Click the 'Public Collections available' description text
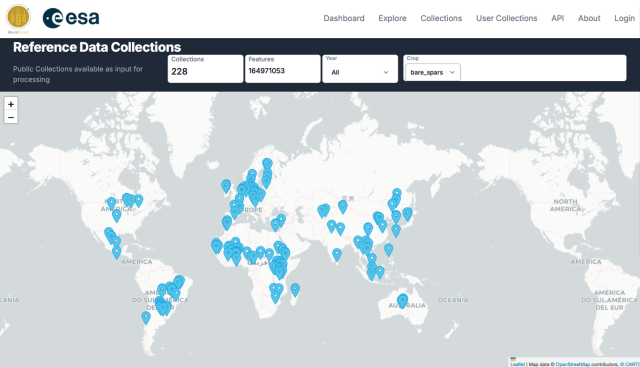The width and height of the screenshot is (640, 367). (x=78, y=74)
